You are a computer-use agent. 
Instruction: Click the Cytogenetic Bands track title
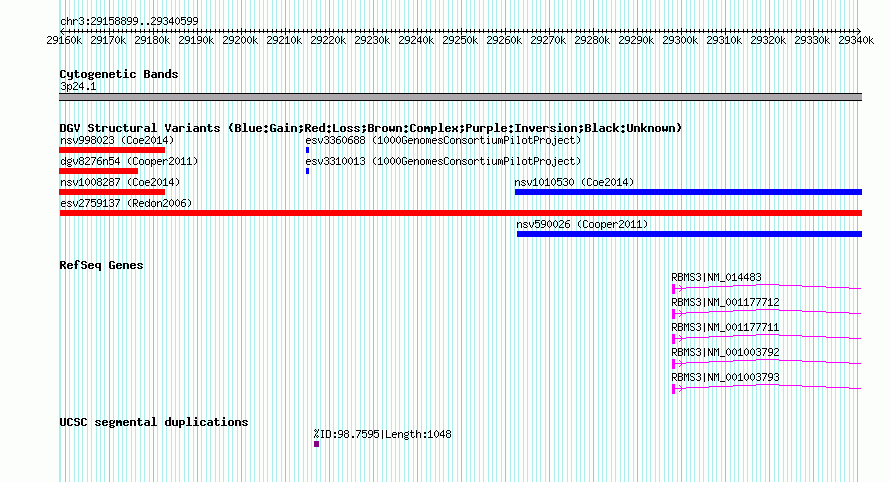pyautogui.click(x=119, y=74)
